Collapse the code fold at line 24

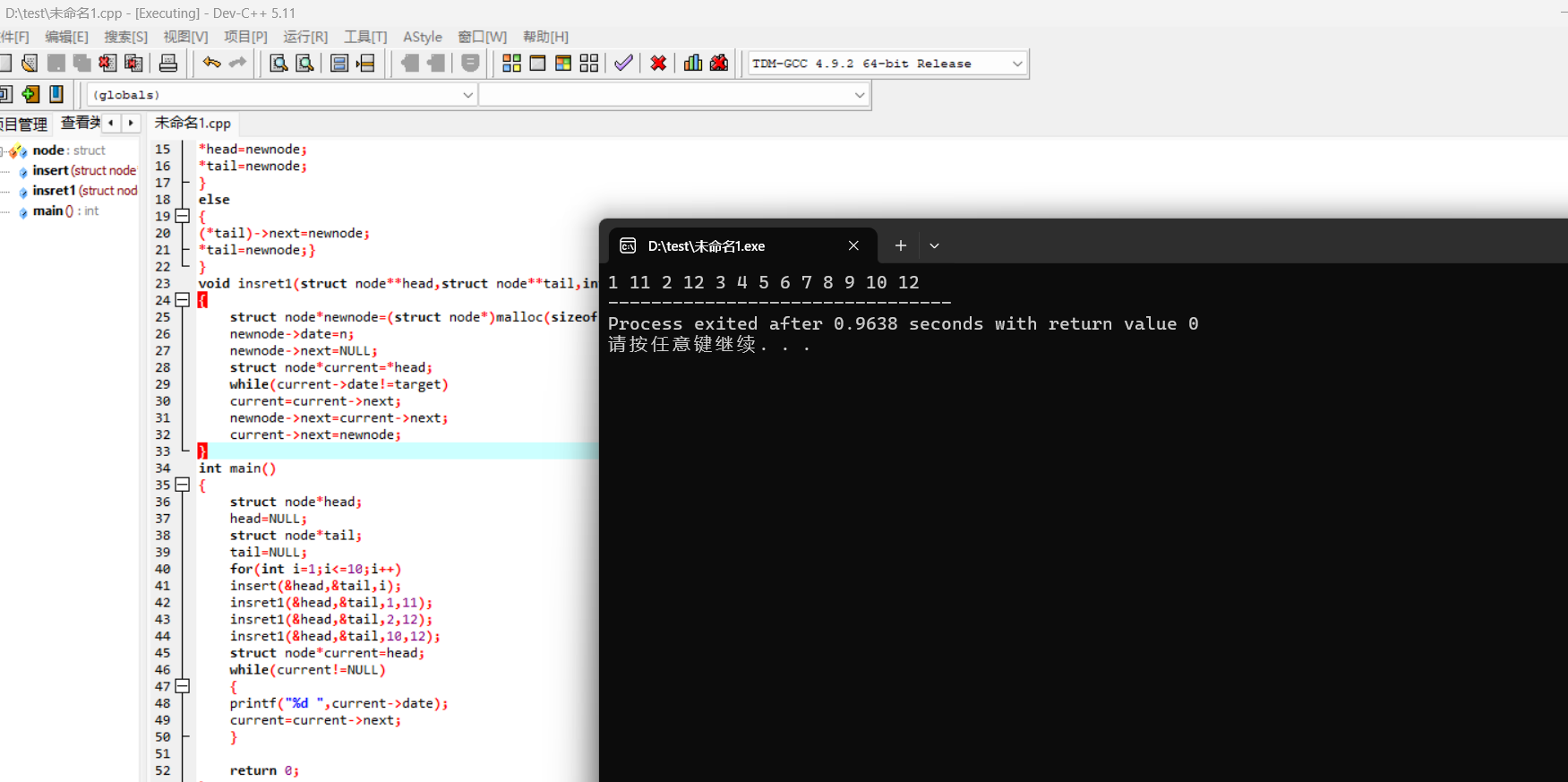(183, 300)
